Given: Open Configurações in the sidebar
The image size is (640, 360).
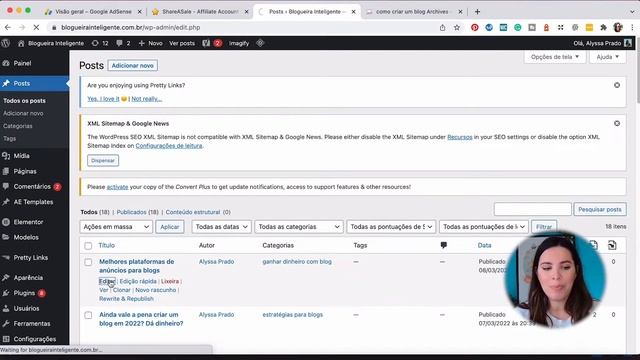Looking at the screenshot, I should [34, 339].
